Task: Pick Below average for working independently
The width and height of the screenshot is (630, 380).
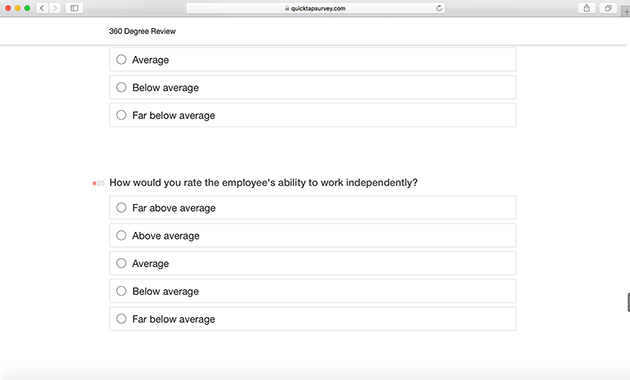Action: coord(313,291)
